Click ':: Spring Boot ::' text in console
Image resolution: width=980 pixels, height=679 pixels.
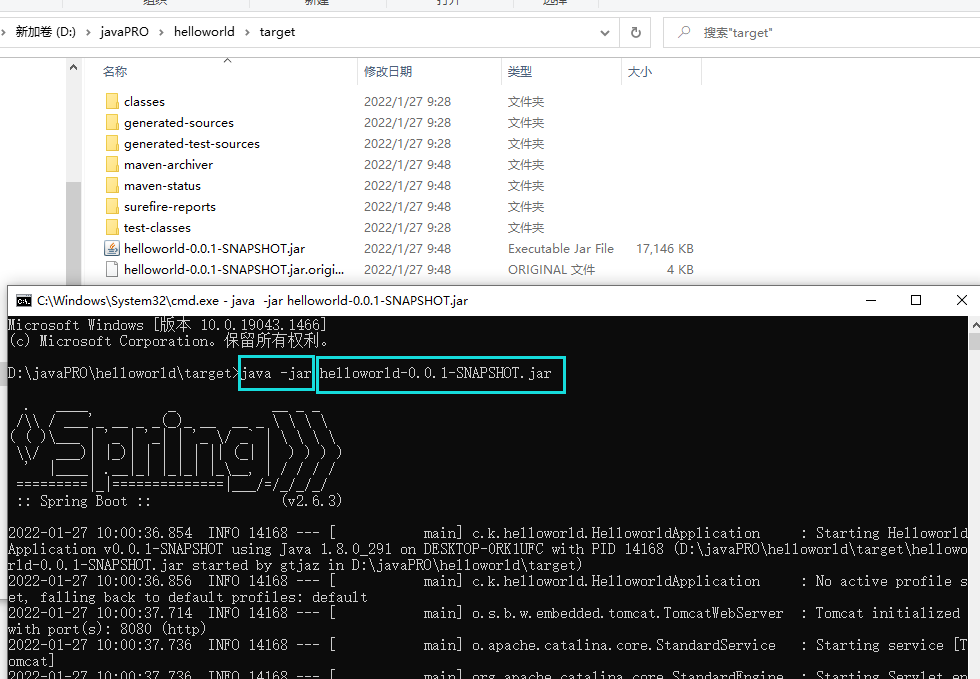84,501
